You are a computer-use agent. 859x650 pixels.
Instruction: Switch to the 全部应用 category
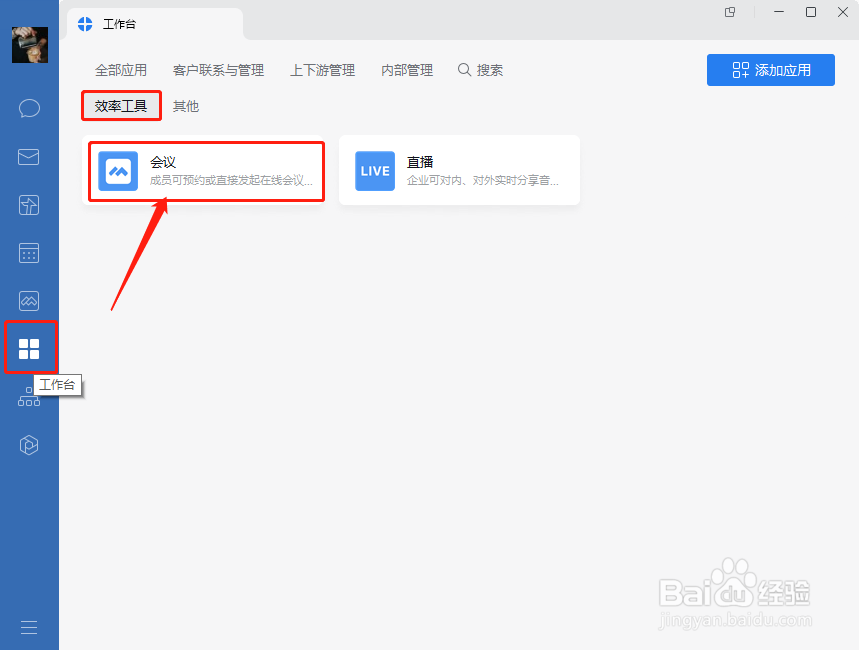[x=121, y=70]
